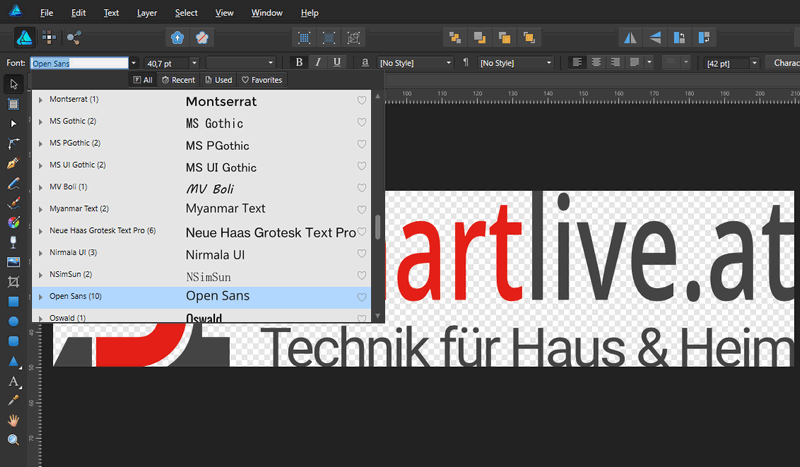
Task: Click Rotate Counter-clockwise icon
Action: [680, 37]
